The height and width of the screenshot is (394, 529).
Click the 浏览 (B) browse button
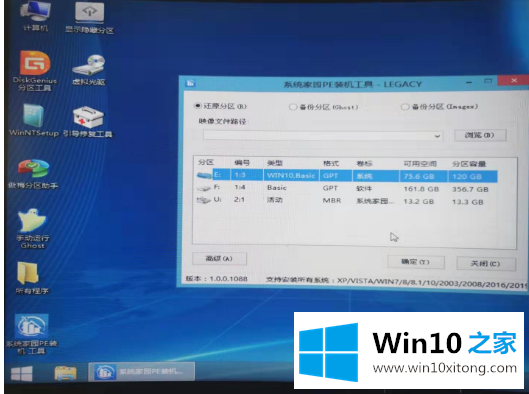[480, 135]
